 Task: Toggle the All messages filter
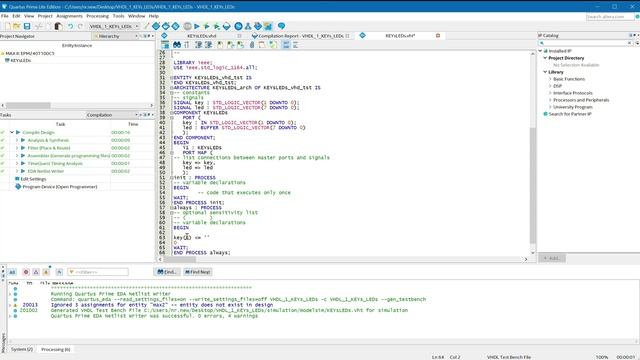[x=12, y=272]
